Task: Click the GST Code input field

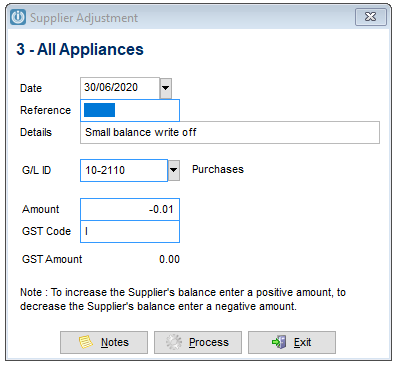Action: 130,231
